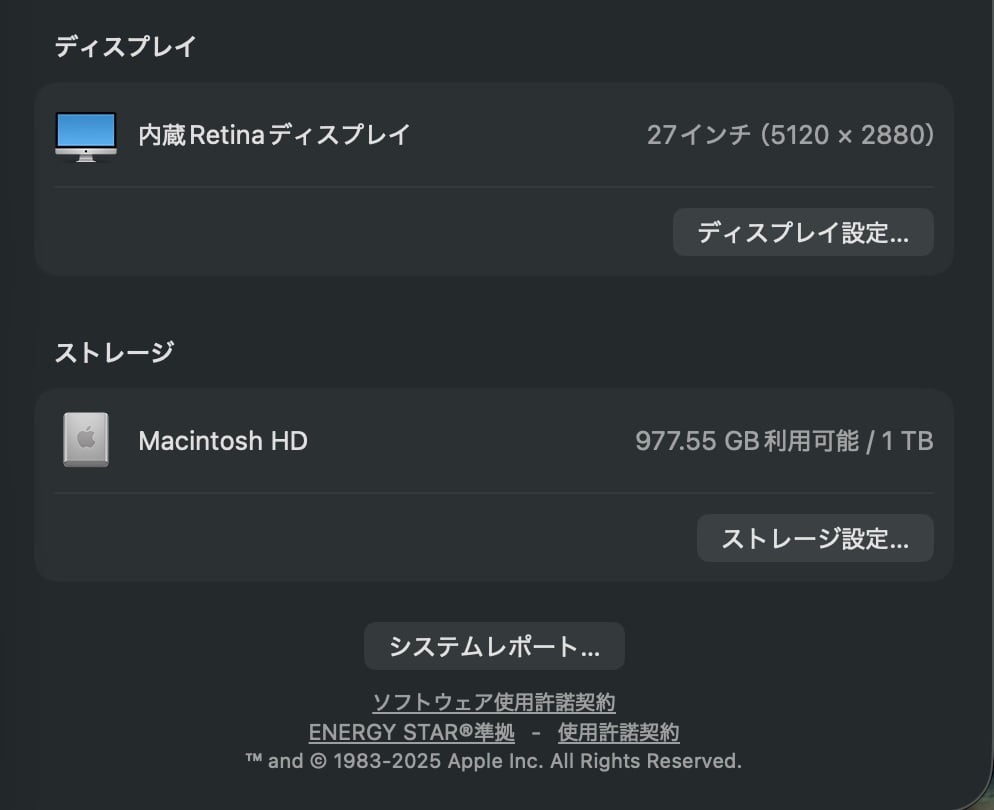The width and height of the screenshot is (994, 810).
Task: Click the ディスプレイ section heading
Action: tap(125, 46)
